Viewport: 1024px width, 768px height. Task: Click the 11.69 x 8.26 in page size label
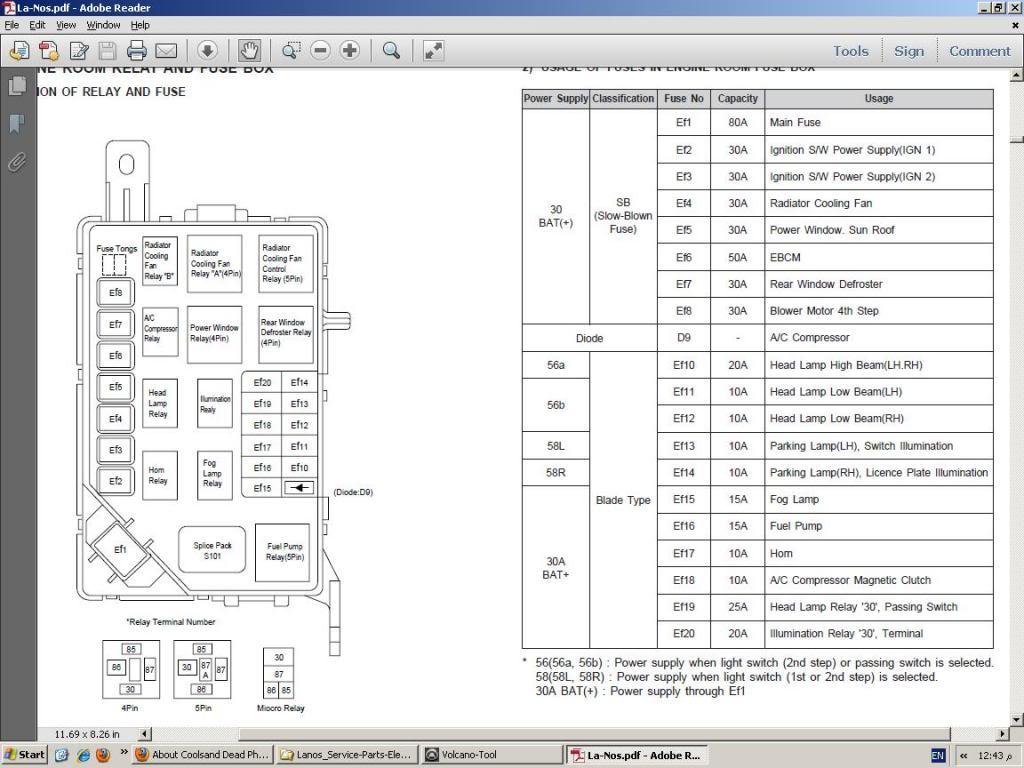(x=87, y=734)
